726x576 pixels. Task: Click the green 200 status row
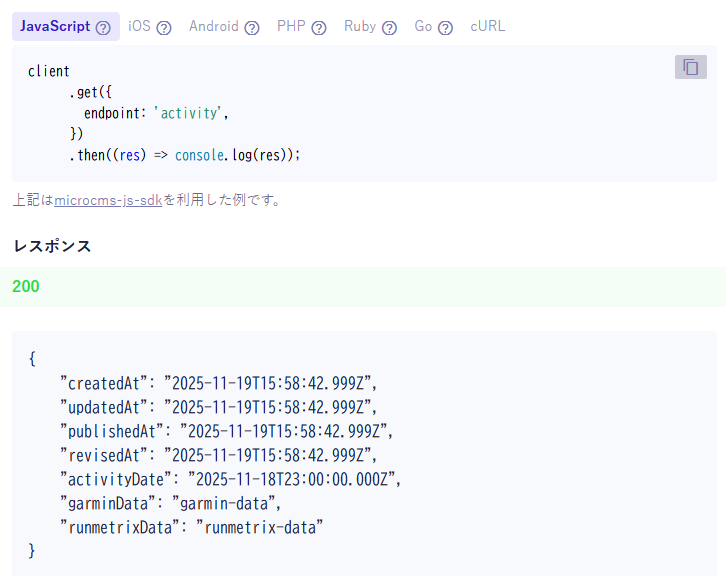point(363,287)
